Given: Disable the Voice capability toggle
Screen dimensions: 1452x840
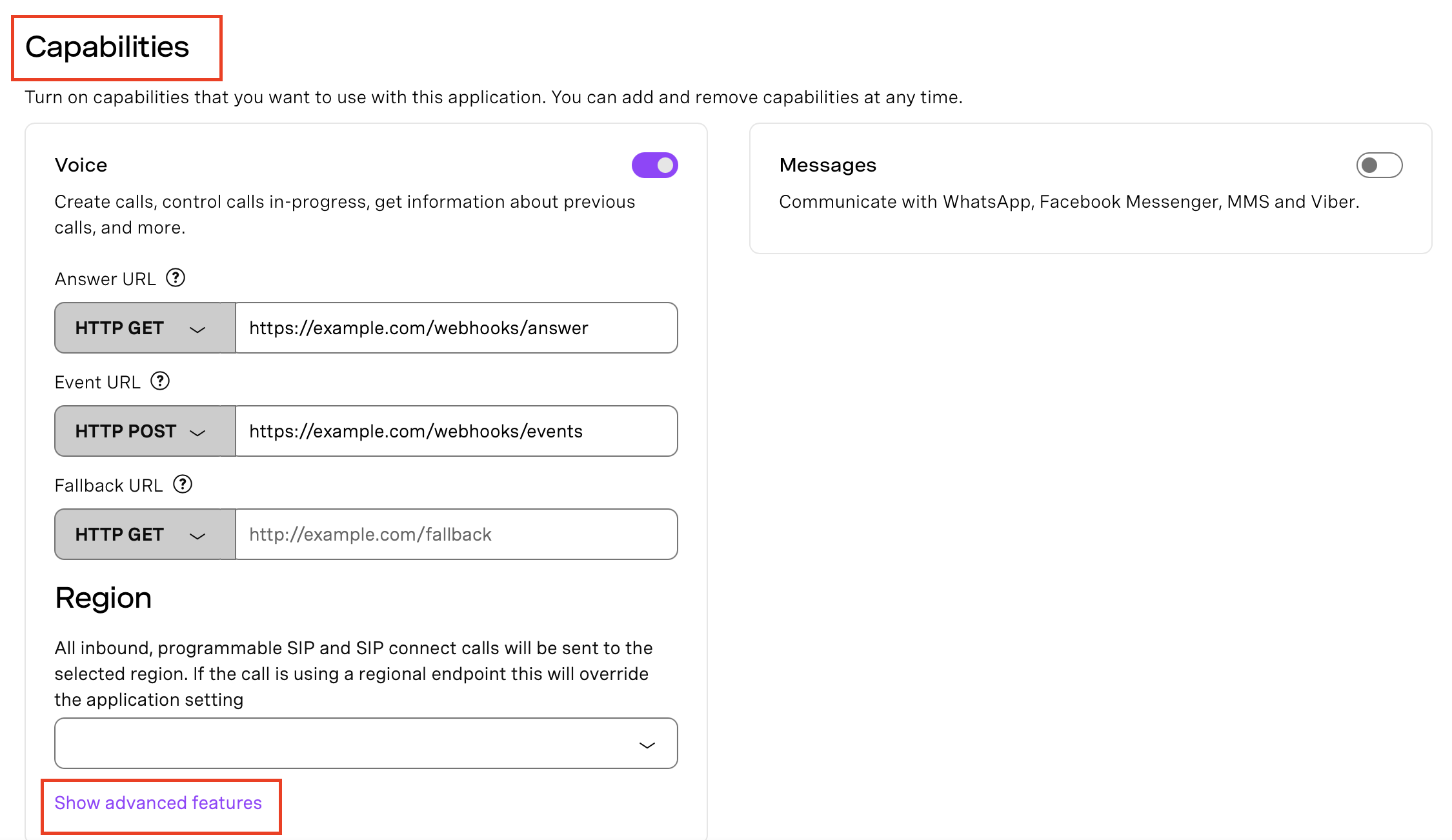Looking at the screenshot, I should 654,165.
